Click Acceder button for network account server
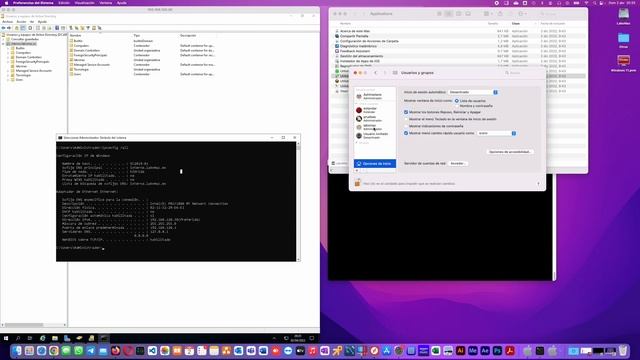 (457, 163)
